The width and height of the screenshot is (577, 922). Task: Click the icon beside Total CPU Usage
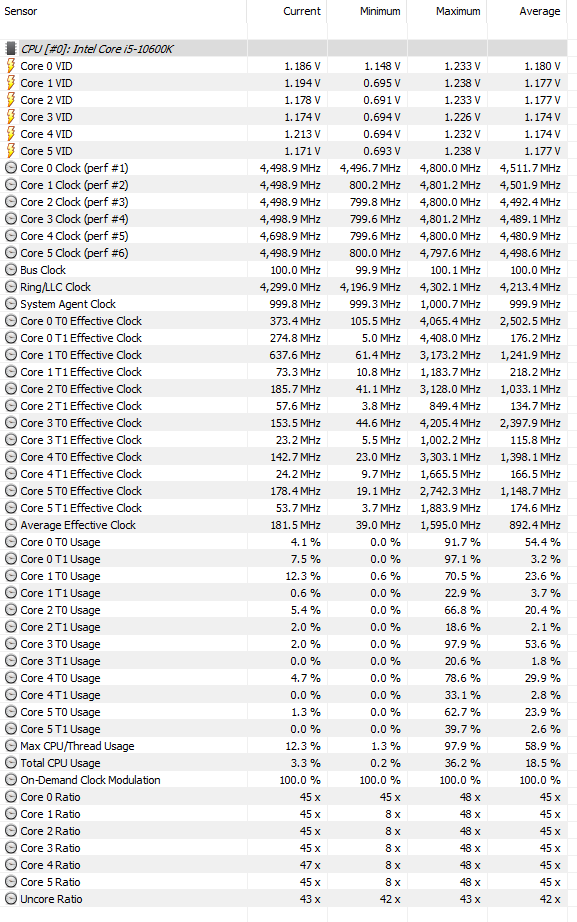click(11, 763)
